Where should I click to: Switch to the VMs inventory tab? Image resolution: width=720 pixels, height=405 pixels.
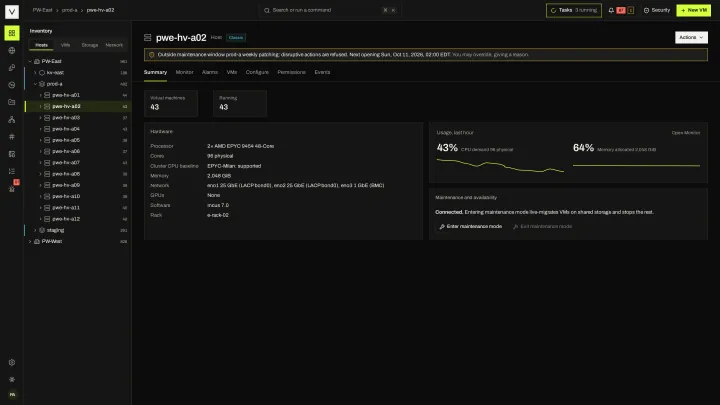point(66,45)
